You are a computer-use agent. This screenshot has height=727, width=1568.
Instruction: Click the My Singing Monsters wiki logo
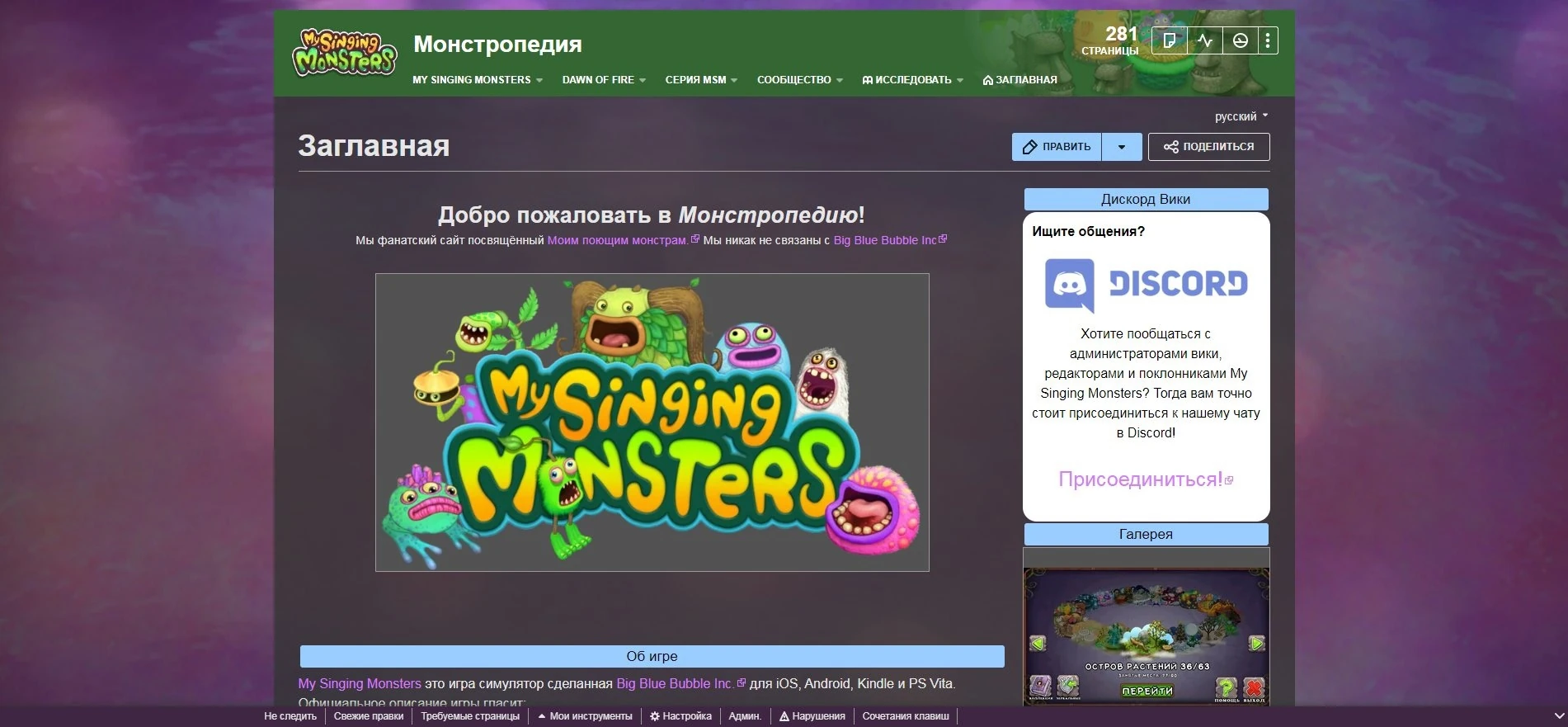344,53
